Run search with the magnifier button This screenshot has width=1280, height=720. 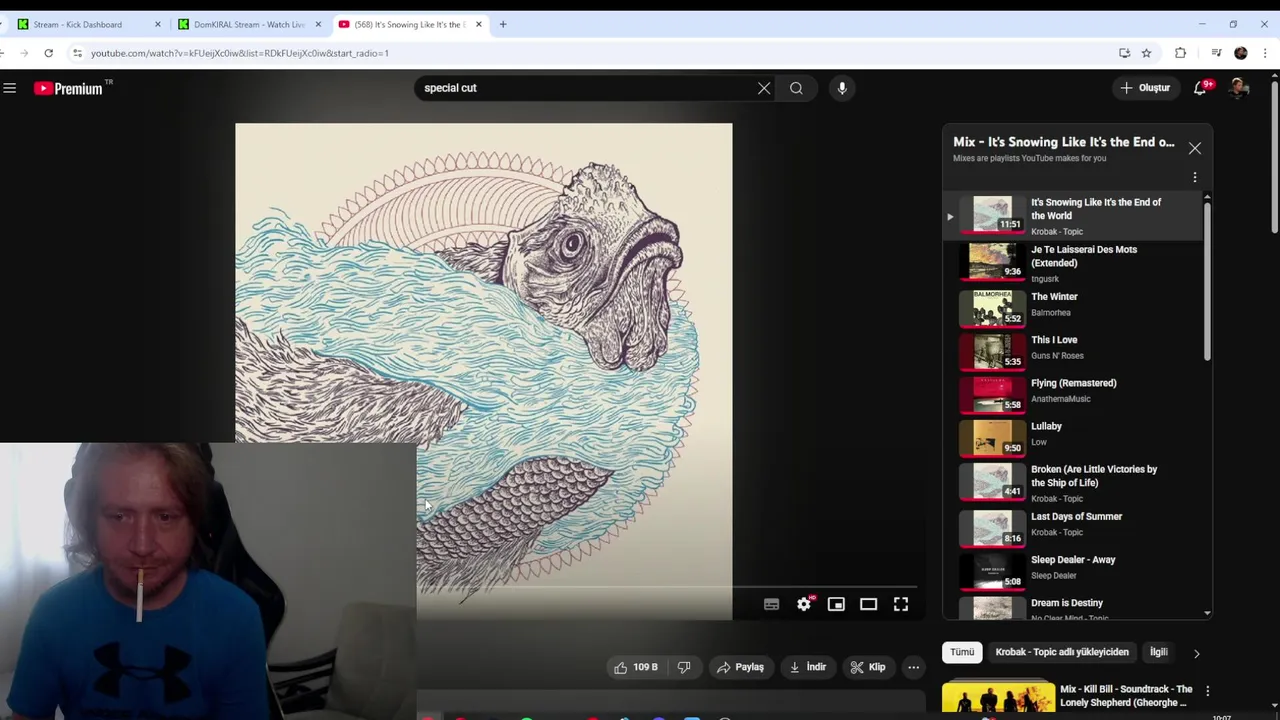(796, 88)
